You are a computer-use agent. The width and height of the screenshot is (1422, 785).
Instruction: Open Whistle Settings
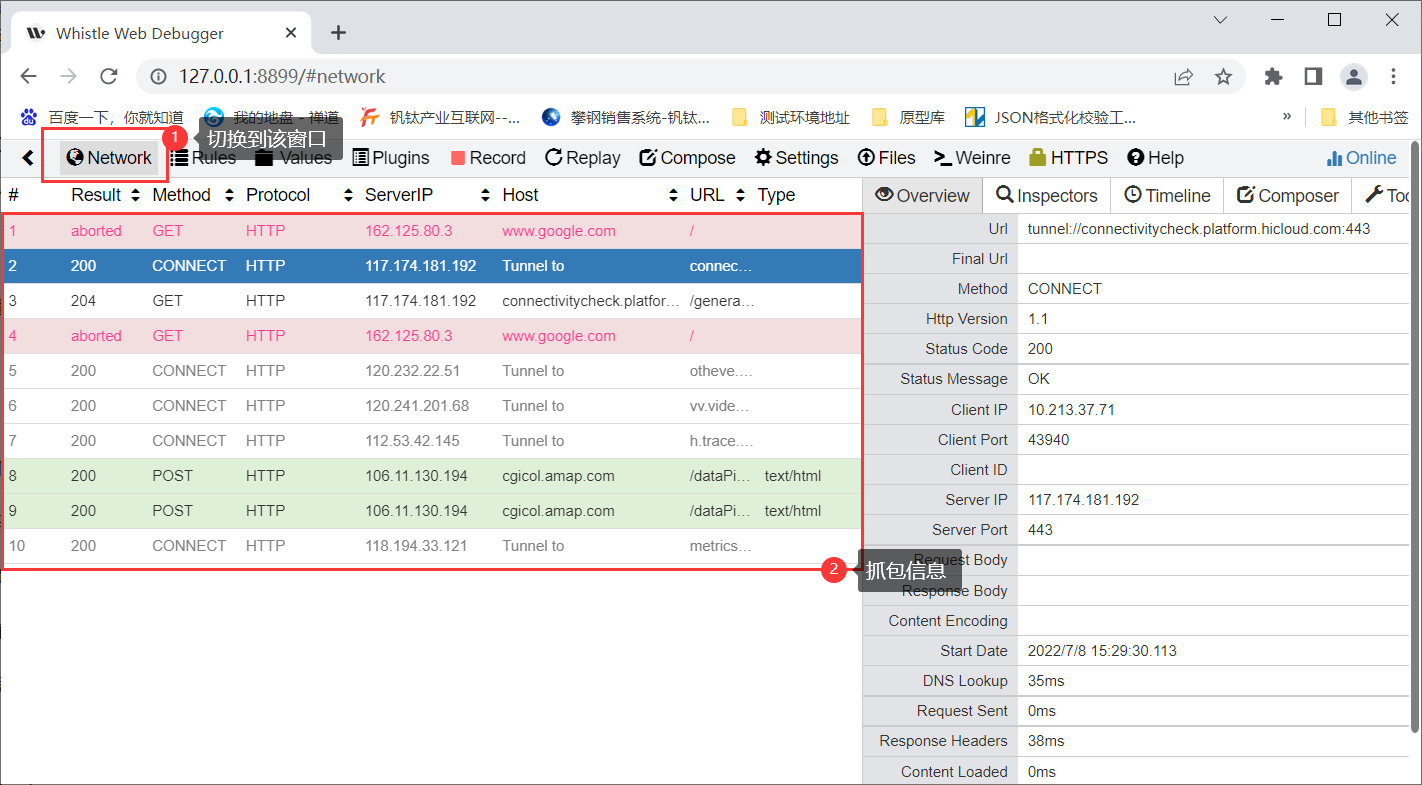(796, 158)
